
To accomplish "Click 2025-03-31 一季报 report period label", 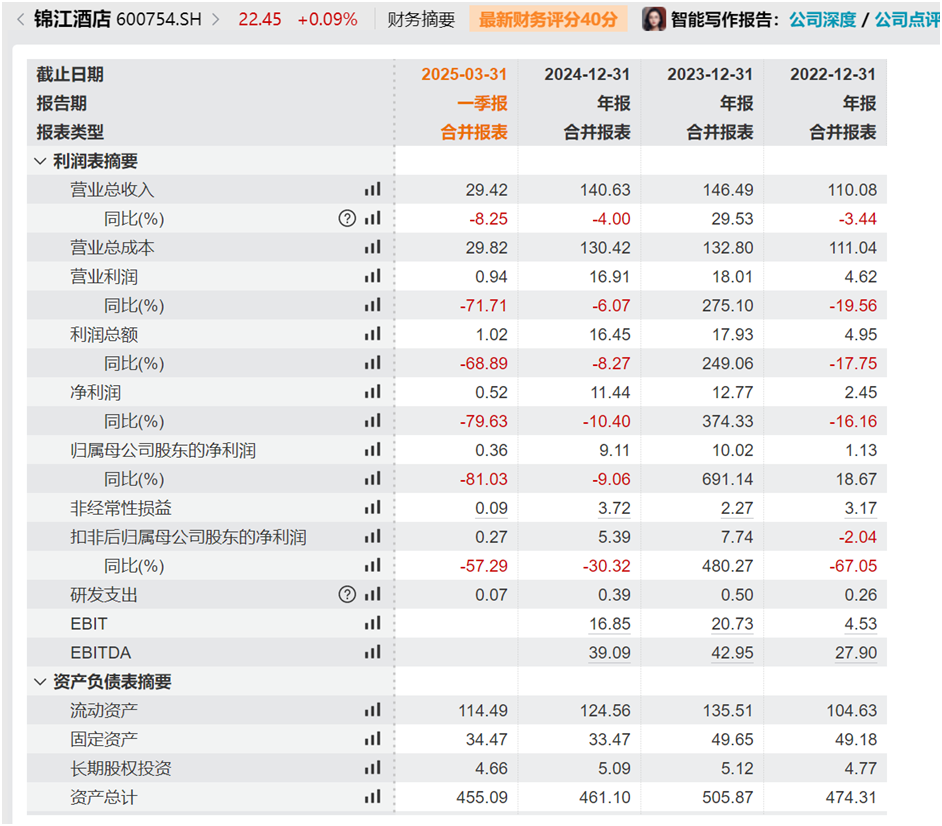I will click(482, 103).
